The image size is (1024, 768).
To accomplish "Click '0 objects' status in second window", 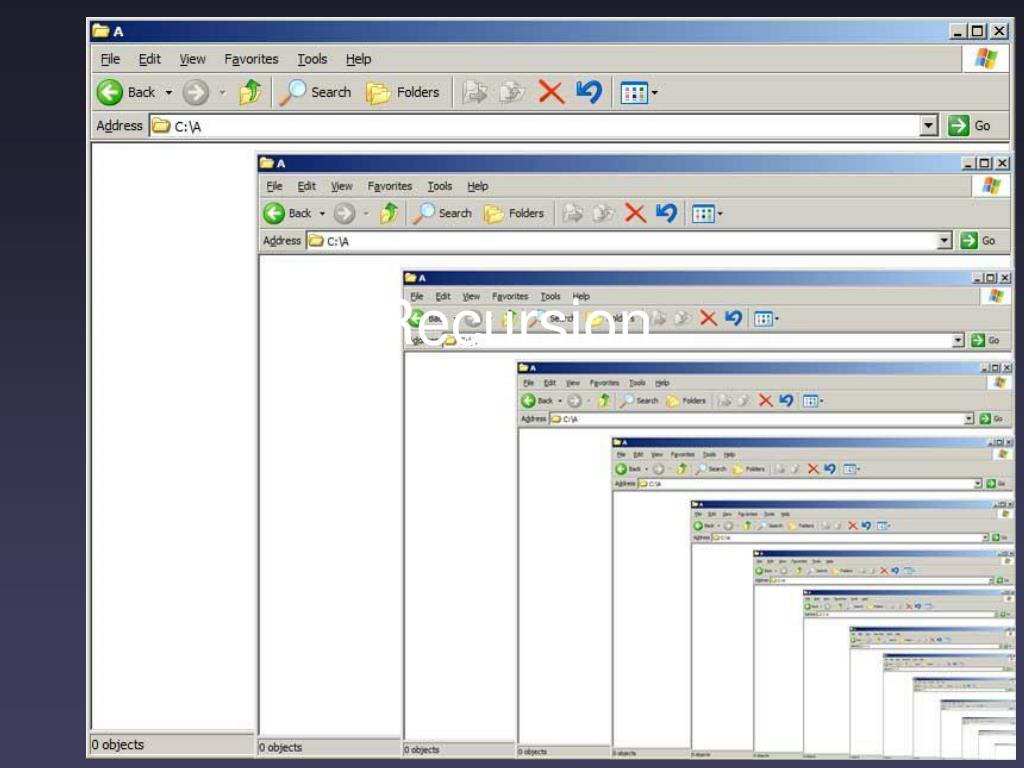I will coord(280,747).
